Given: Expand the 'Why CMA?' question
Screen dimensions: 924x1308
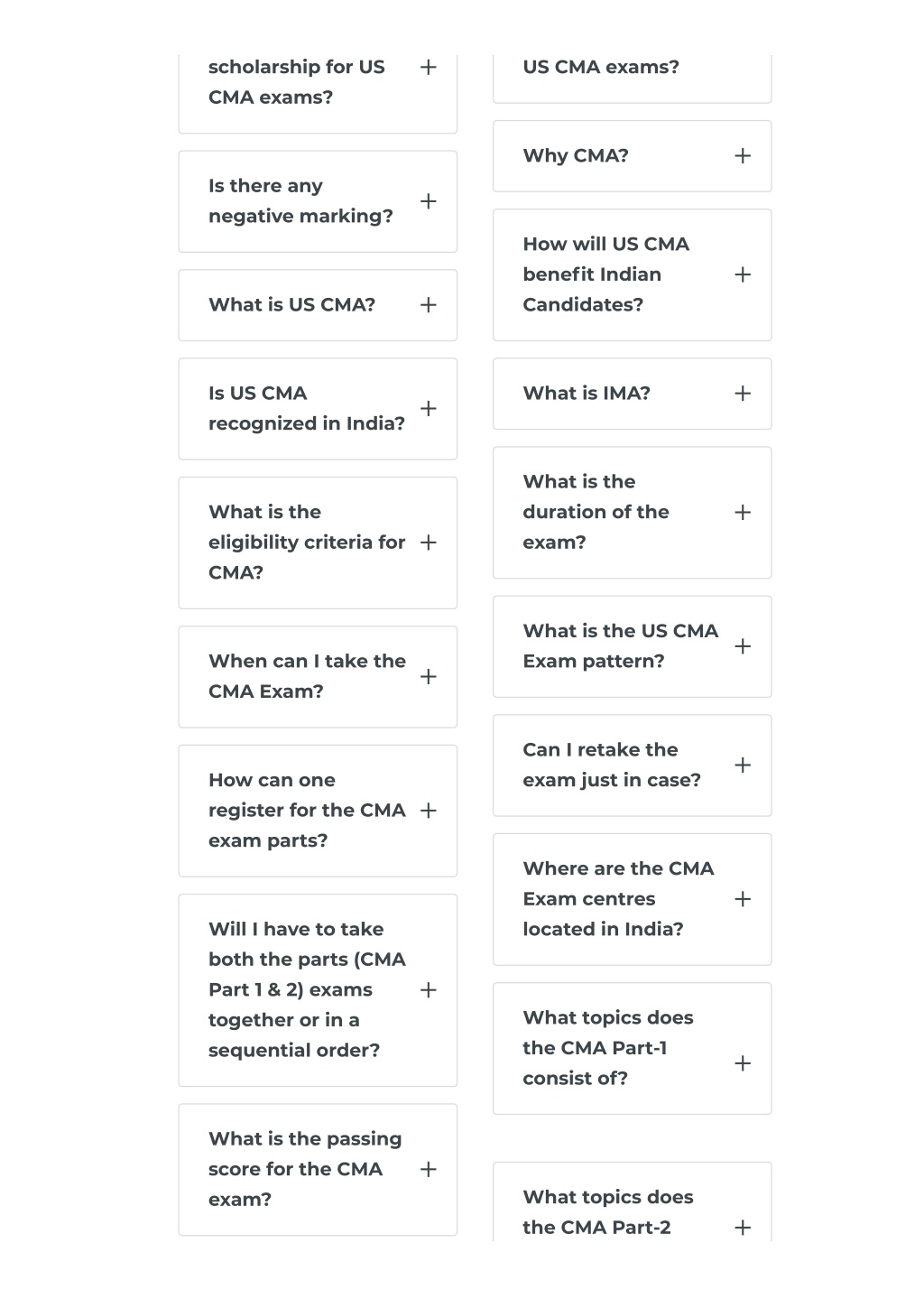Looking at the screenshot, I should [x=632, y=156].
